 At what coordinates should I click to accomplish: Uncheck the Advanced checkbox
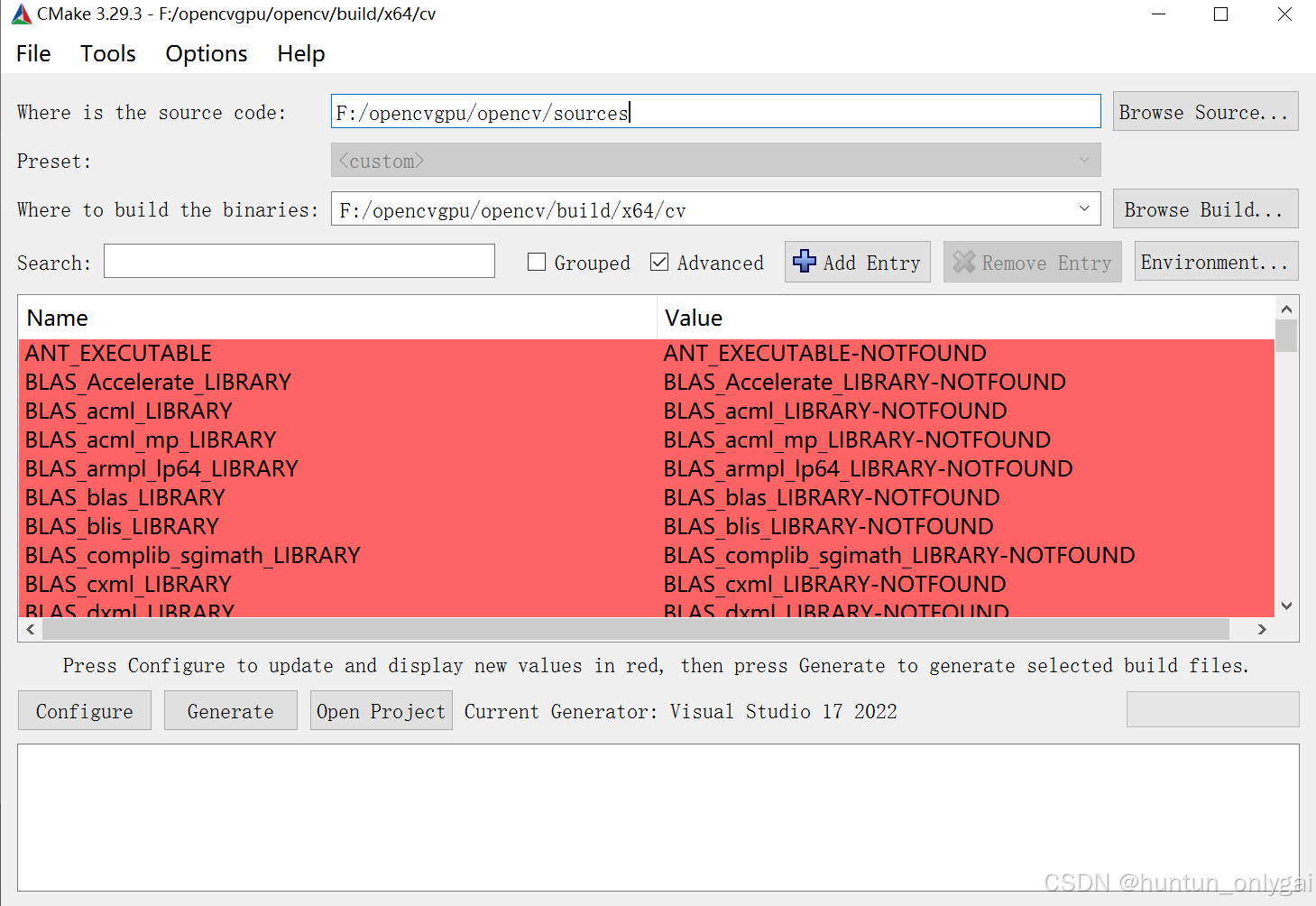pyautogui.click(x=659, y=262)
